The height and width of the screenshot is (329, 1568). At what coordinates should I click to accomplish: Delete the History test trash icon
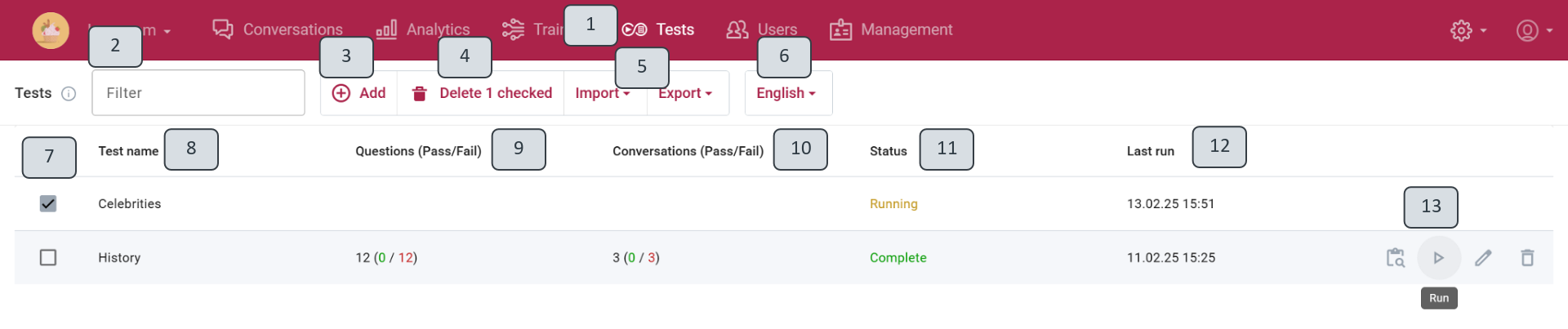click(1527, 258)
